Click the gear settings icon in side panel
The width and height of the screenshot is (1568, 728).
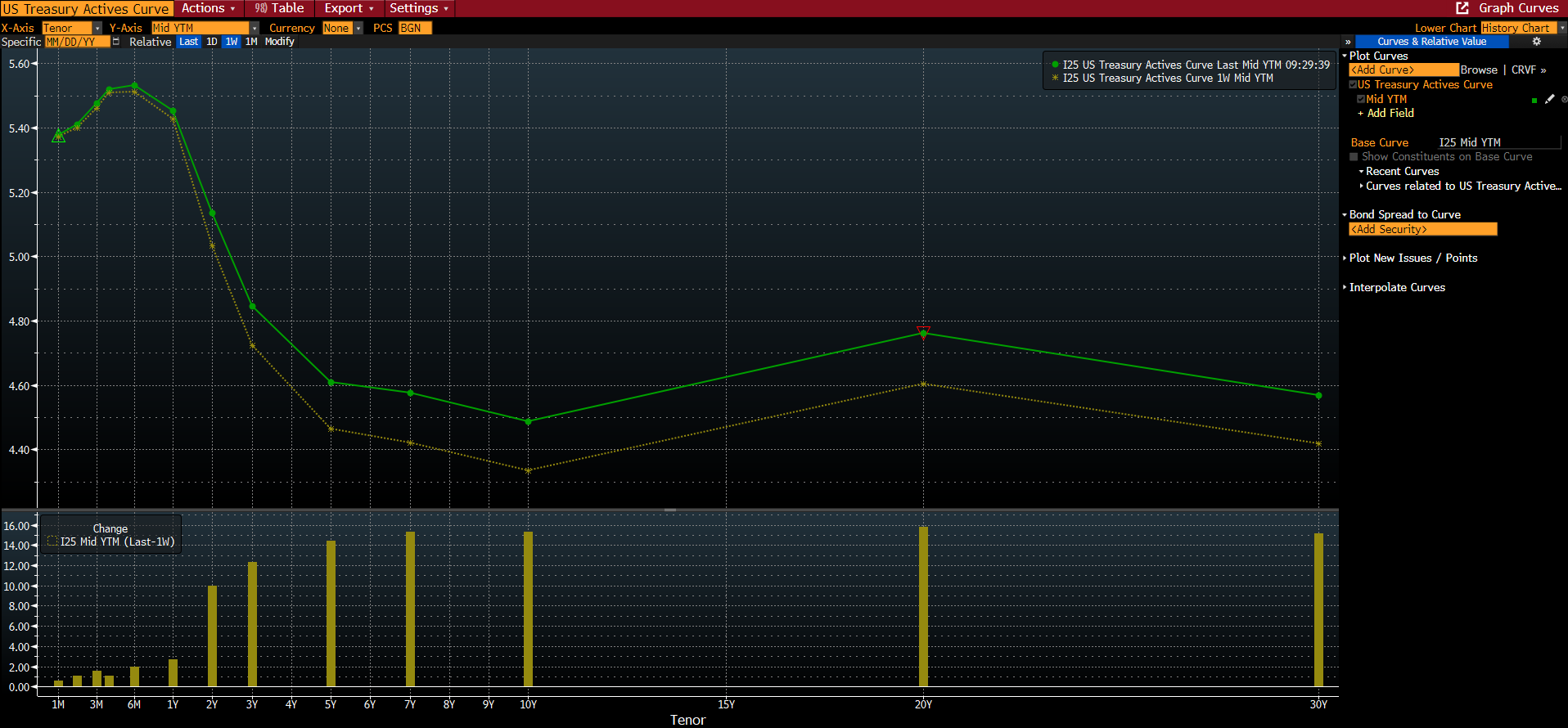tap(1536, 42)
